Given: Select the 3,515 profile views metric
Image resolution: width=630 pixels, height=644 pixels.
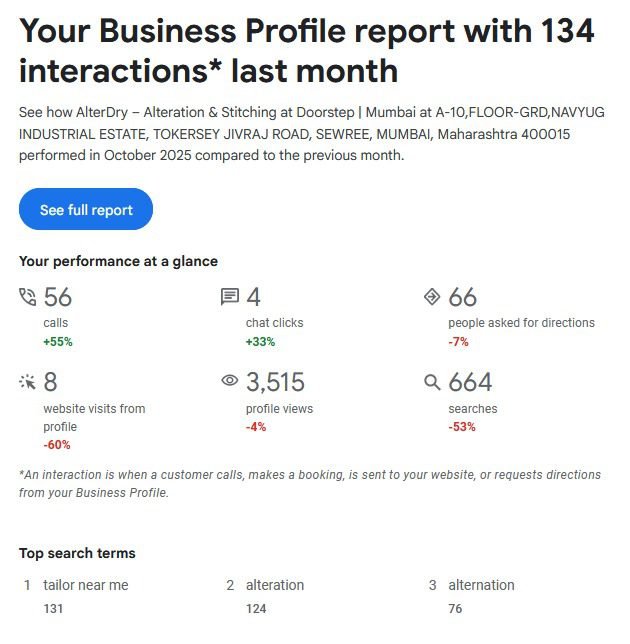Looking at the screenshot, I should click(275, 382).
